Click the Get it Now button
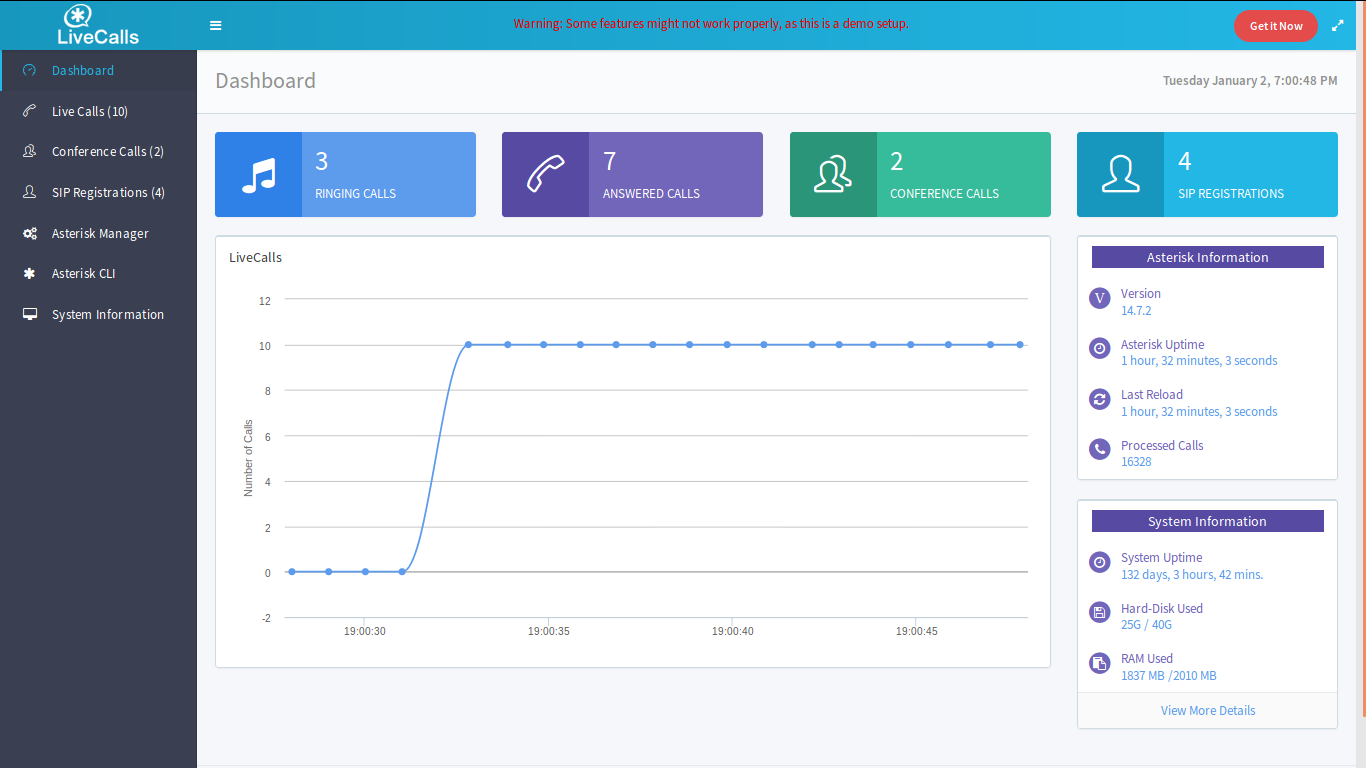The image size is (1366, 768). click(x=1276, y=26)
